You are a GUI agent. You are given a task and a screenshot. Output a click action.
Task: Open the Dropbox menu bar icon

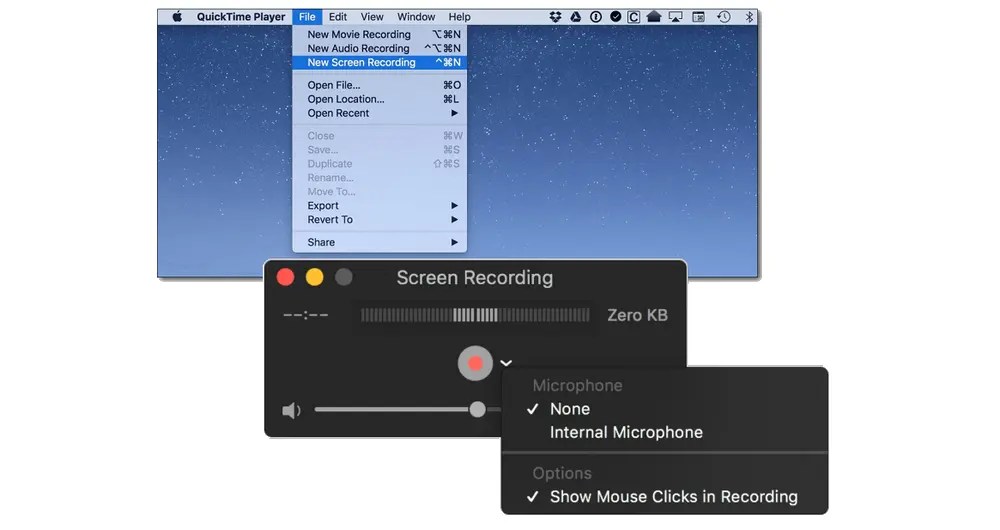[x=555, y=17]
